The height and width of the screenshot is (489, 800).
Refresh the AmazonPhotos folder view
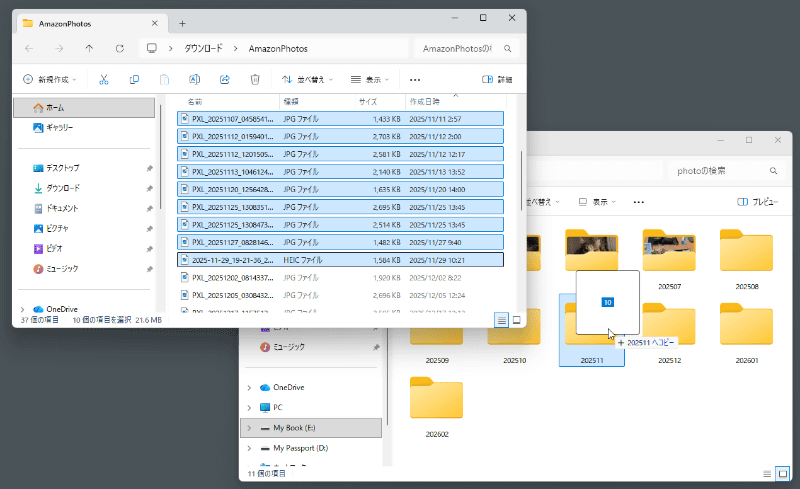pos(119,48)
